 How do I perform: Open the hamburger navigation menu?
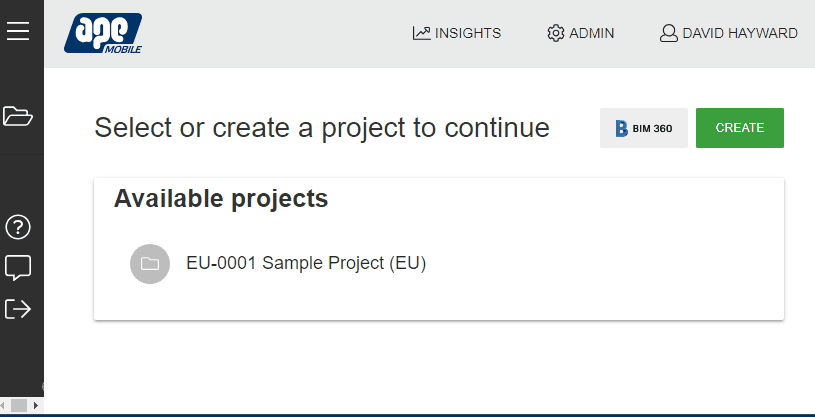coord(18,32)
